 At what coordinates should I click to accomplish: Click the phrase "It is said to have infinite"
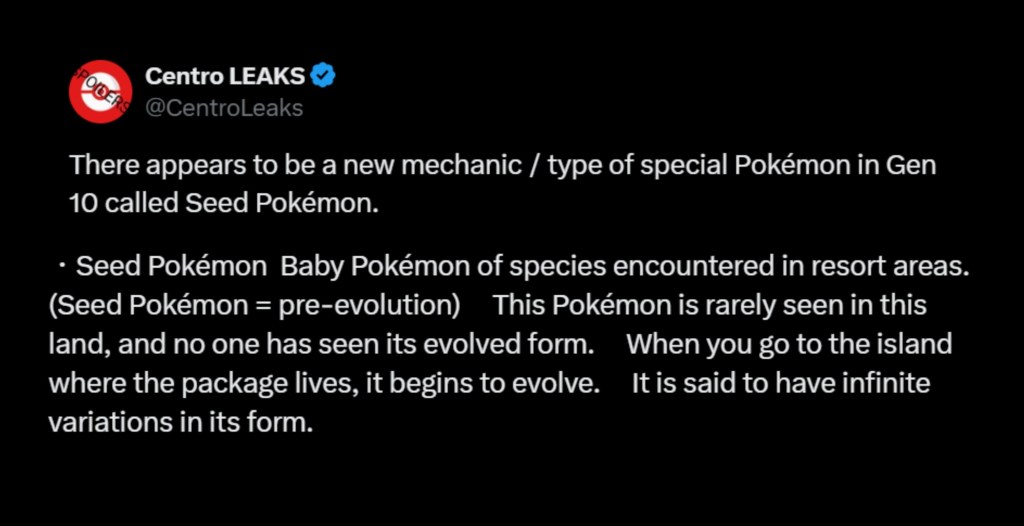click(781, 384)
